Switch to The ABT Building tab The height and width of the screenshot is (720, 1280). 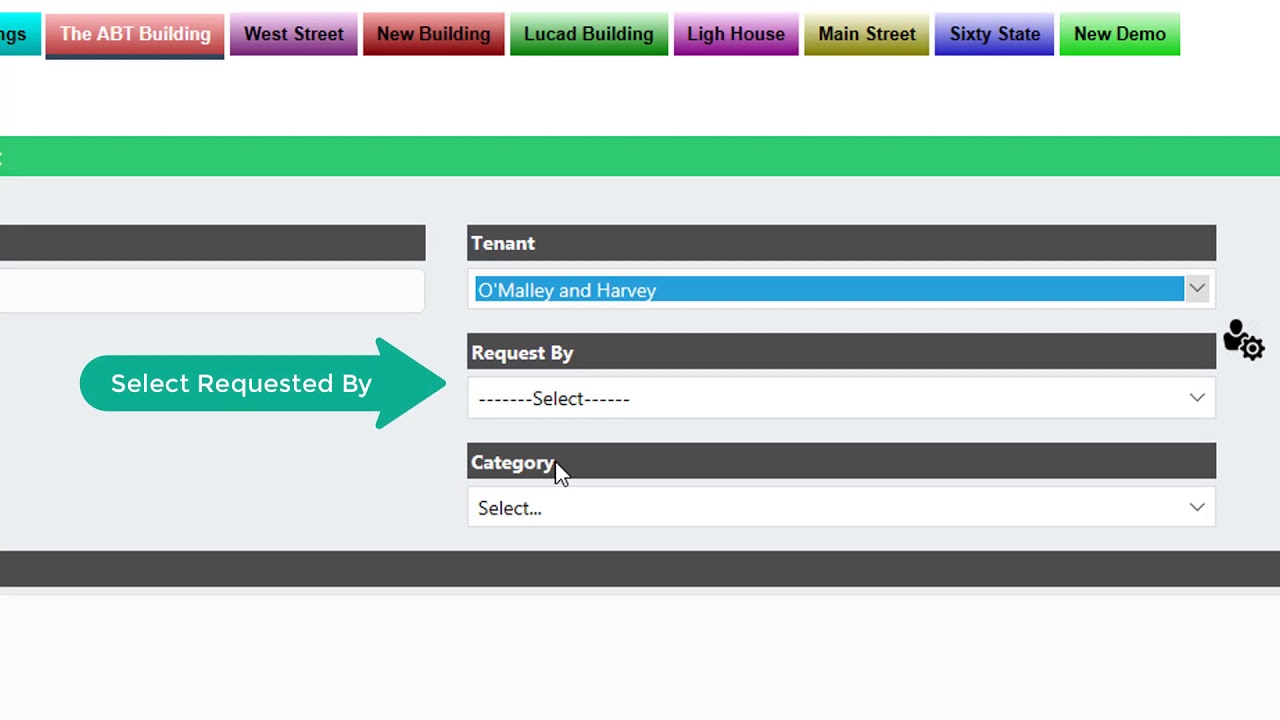pyautogui.click(x=135, y=34)
